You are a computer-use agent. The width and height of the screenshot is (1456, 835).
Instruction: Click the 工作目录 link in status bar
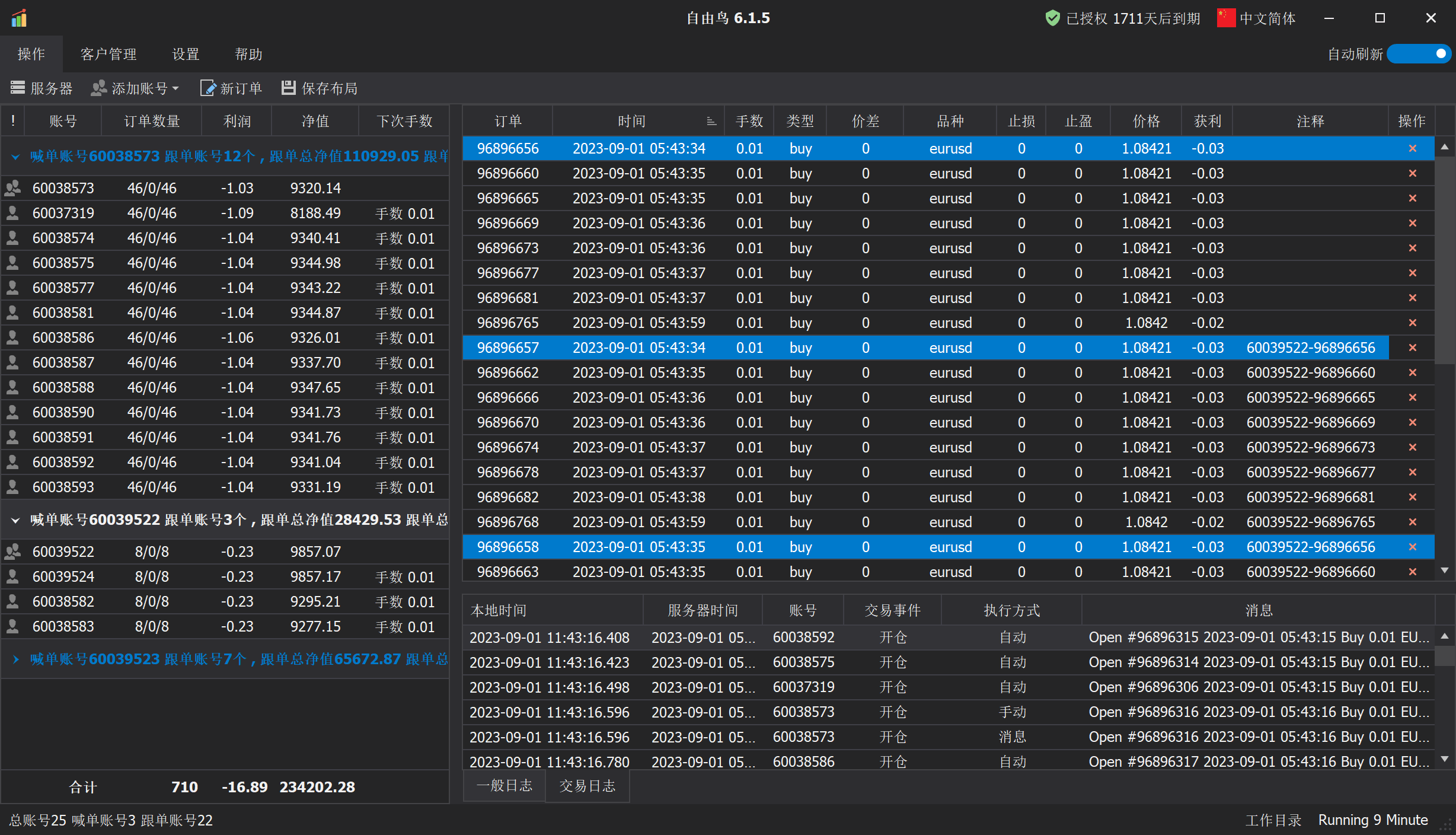pyautogui.click(x=1273, y=820)
